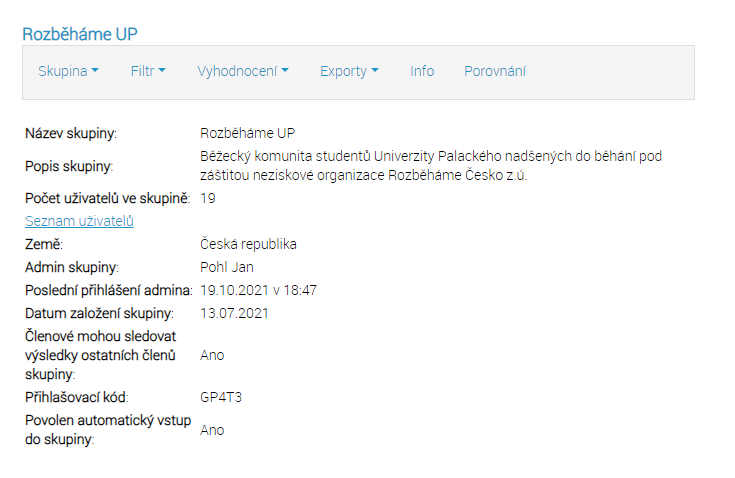
Task: Click the admin name Pohl Jan
Action: pyautogui.click(x=227, y=267)
